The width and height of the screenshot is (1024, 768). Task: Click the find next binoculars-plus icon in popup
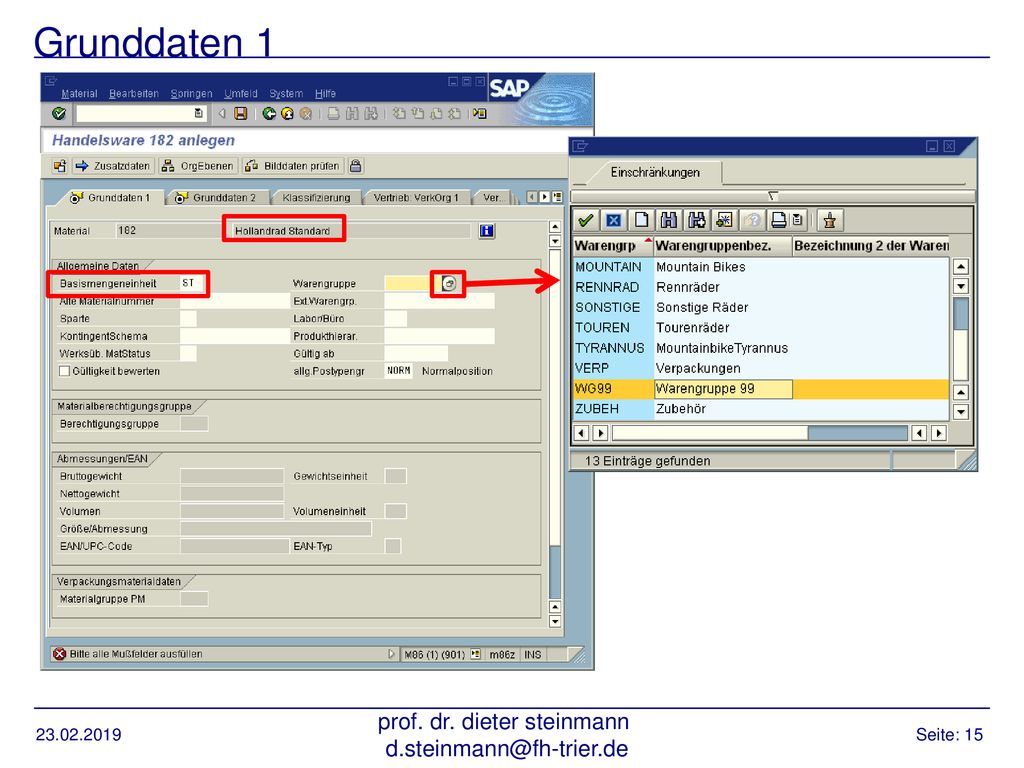pyautogui.click(x=696, y=220)
